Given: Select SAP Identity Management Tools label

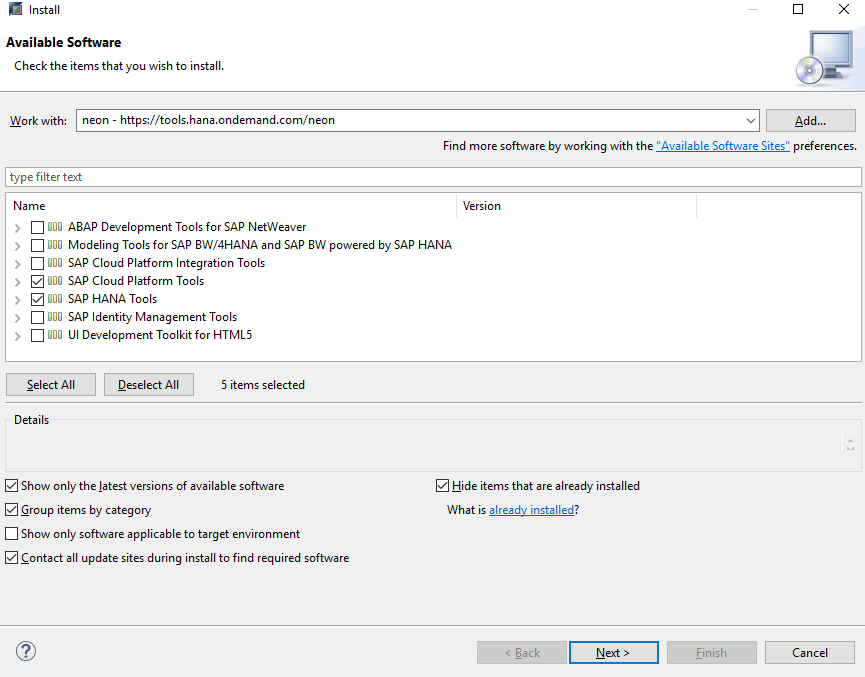Looking at the screenshot, I should coord(152,317).
